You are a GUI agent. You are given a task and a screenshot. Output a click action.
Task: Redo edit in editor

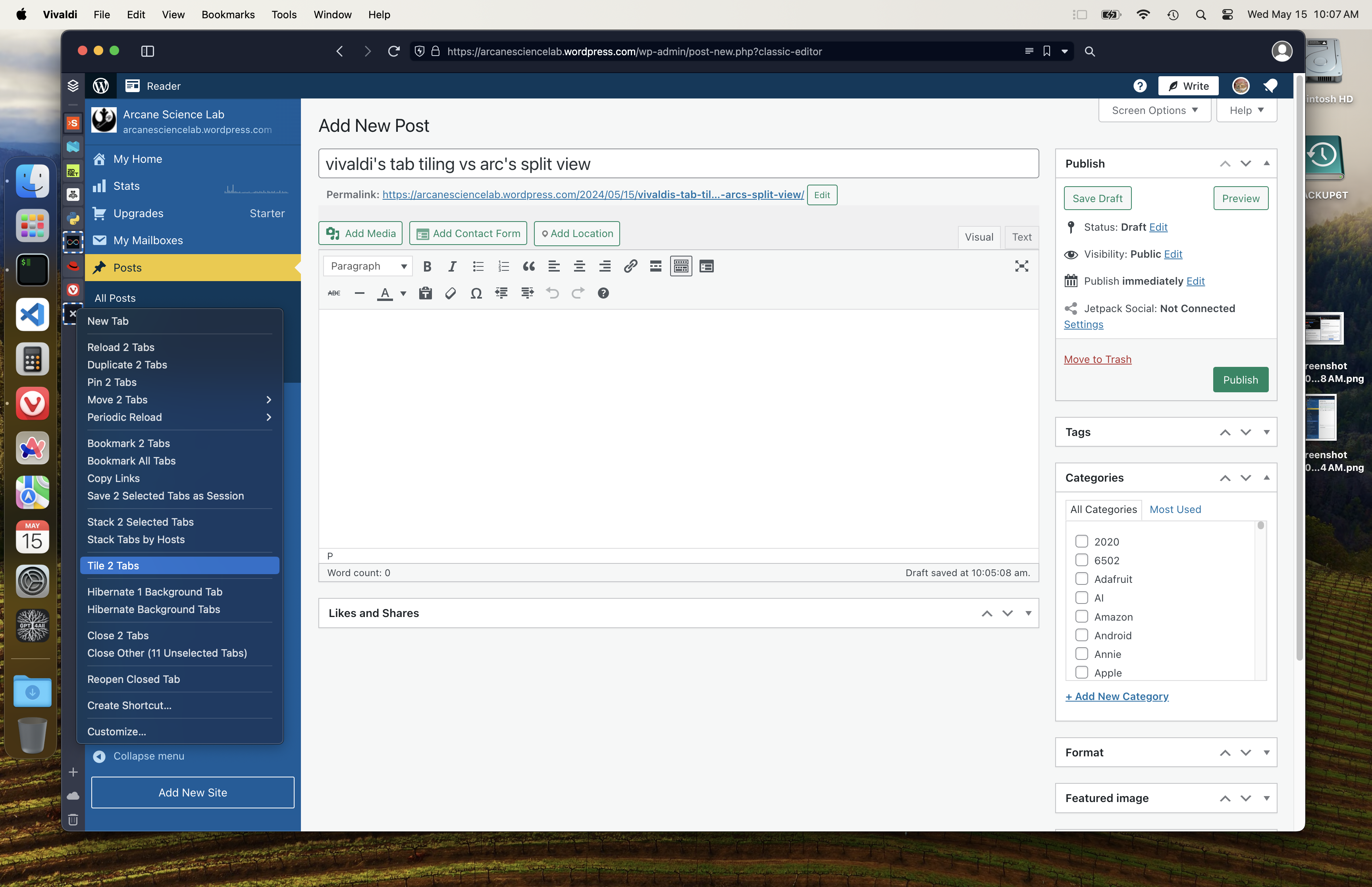[x=578, y=293]
